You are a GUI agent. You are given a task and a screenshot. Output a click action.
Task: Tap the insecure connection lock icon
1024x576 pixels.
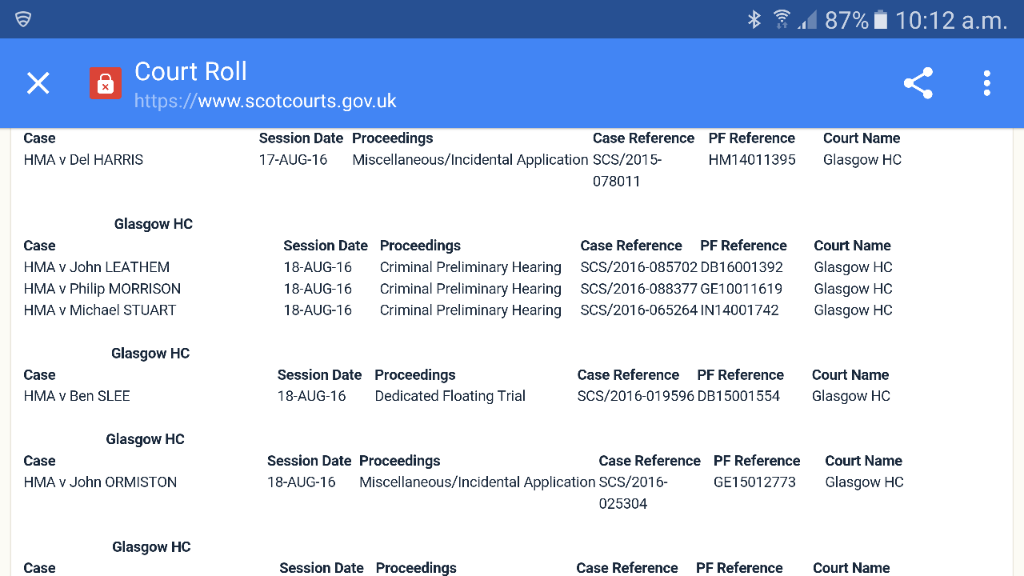[x=105, y=83]
